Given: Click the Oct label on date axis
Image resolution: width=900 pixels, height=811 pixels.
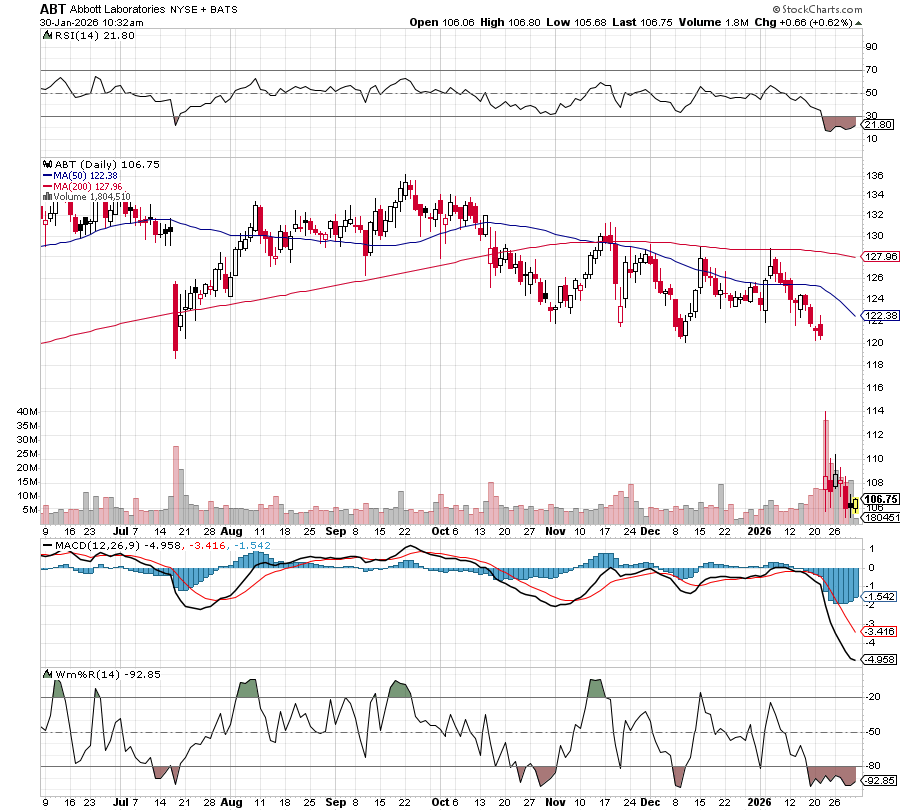Looking at the screenshot, I should coord(442,532).
